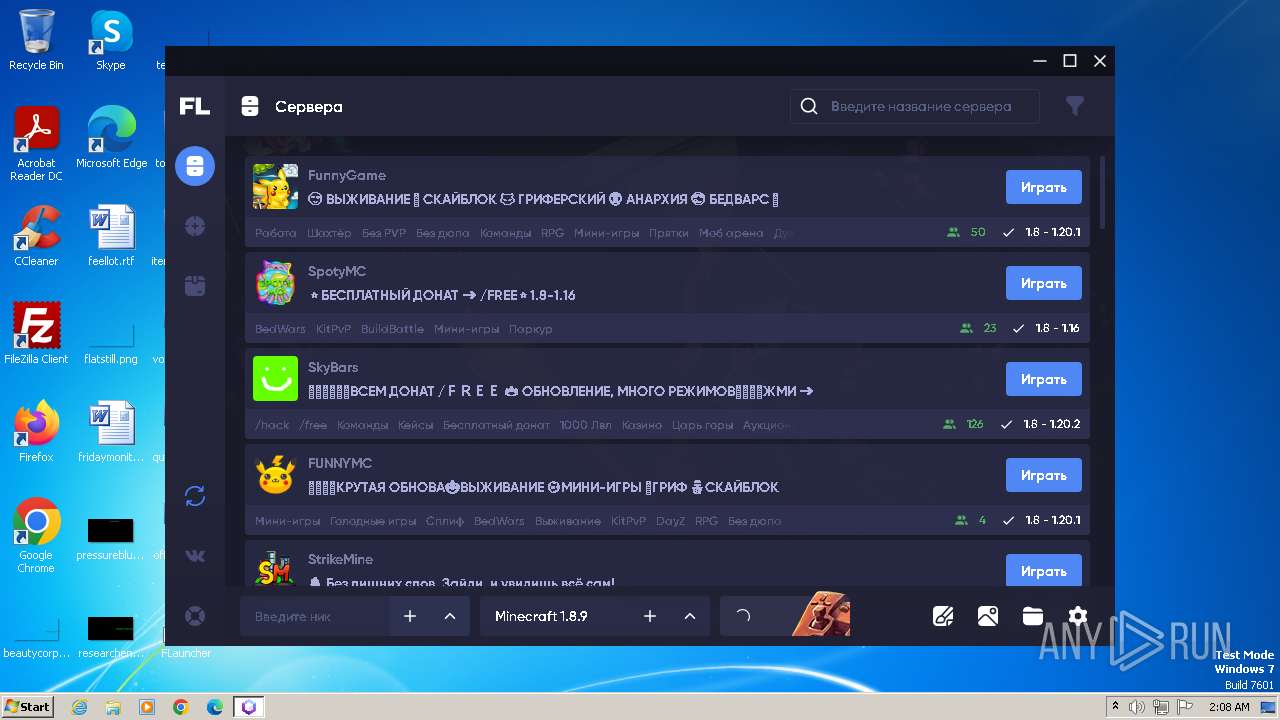Click the 'FunnyGame' server name
Screen dimensions: 1280x720
(347, 175)
